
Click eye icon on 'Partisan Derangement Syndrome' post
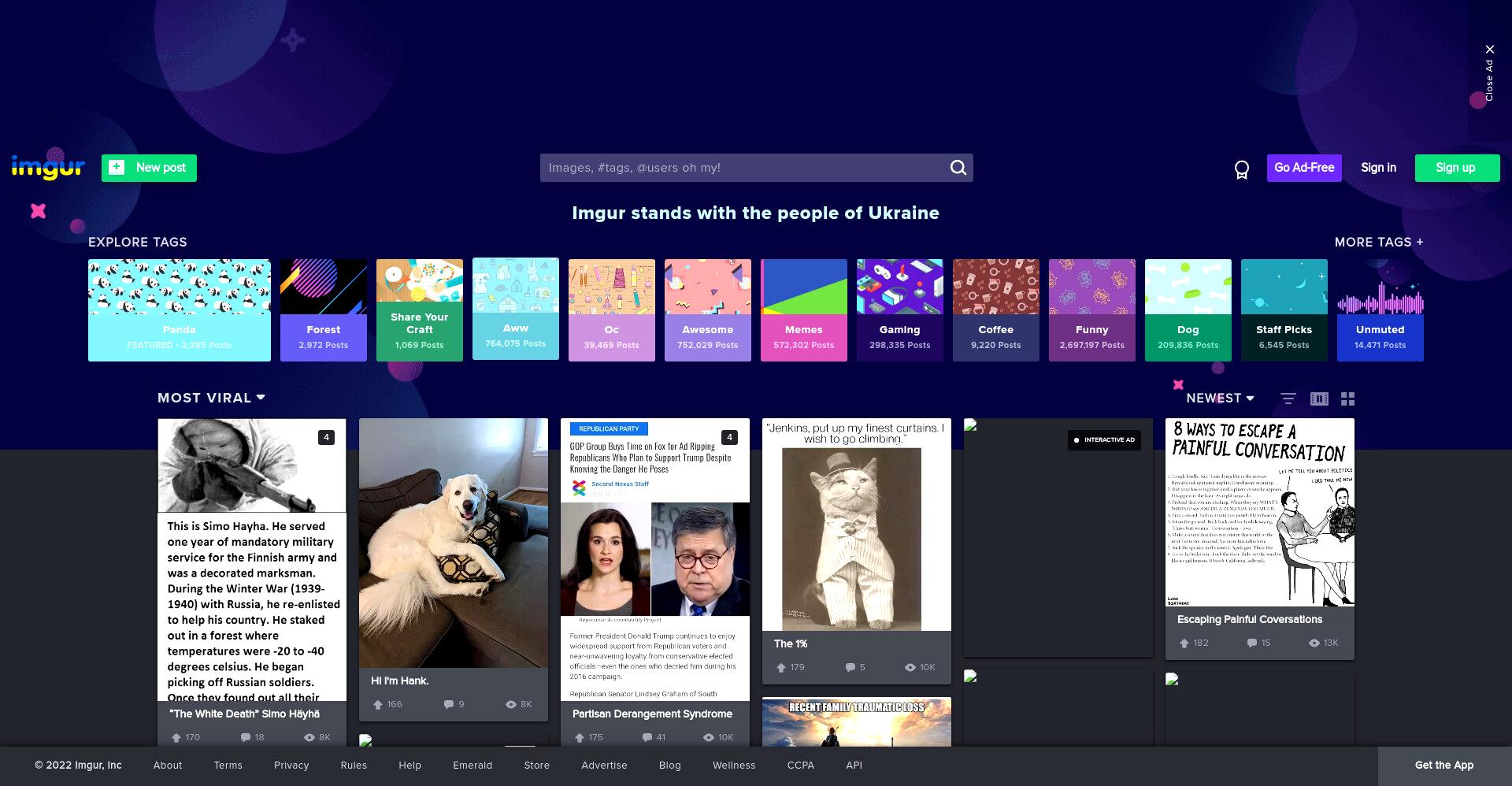tap(709, 738)
